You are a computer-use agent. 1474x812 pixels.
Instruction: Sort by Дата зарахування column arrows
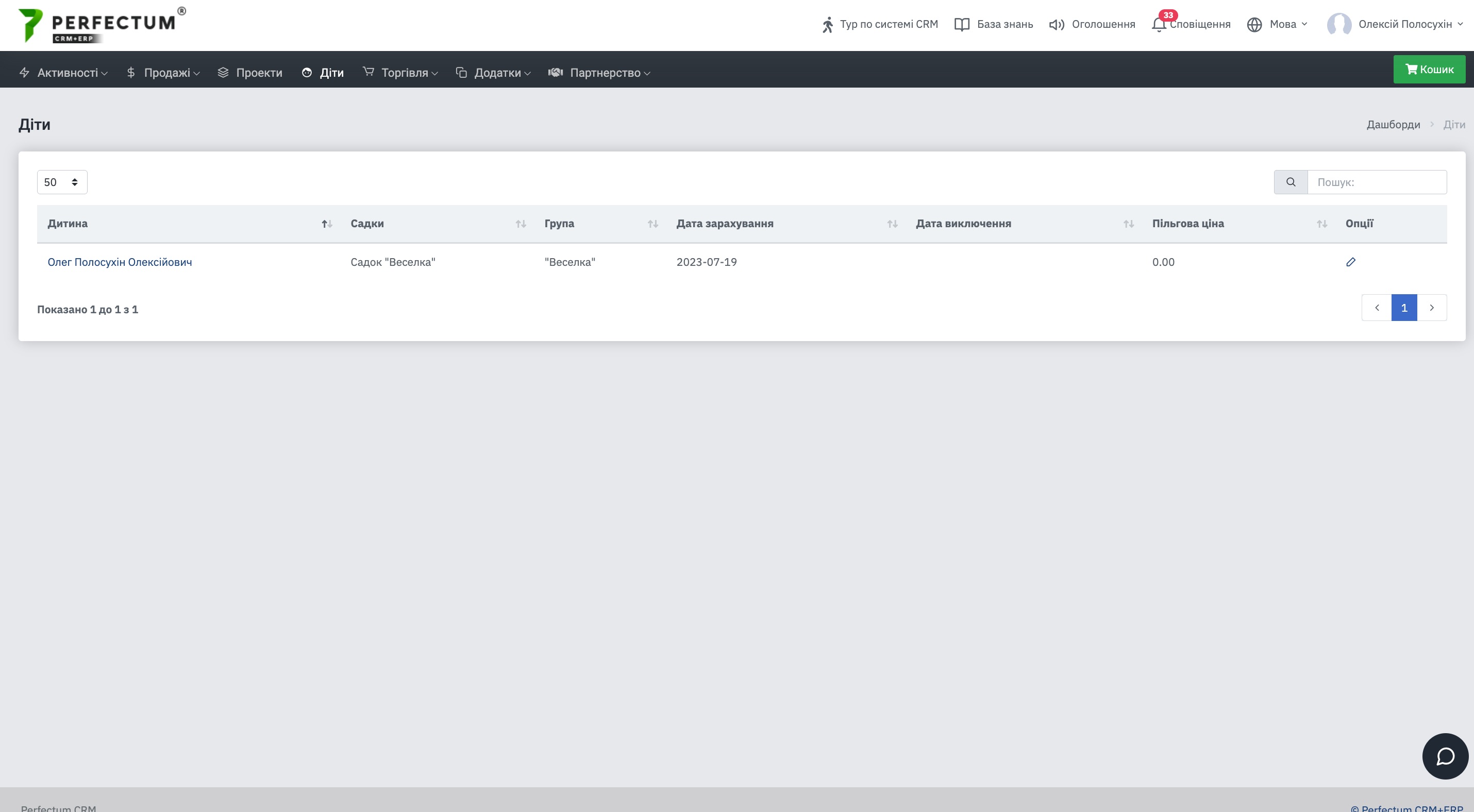click(x=892, y=224)
